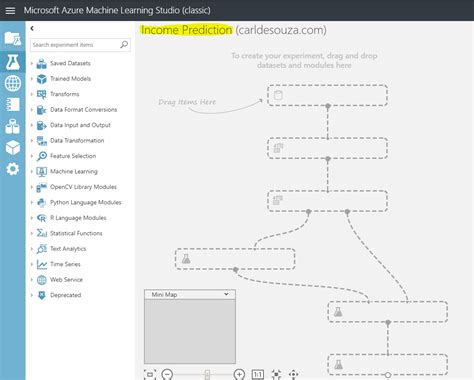
Task: Select Python Language Modules label
Action: click(x=86, y=202)
